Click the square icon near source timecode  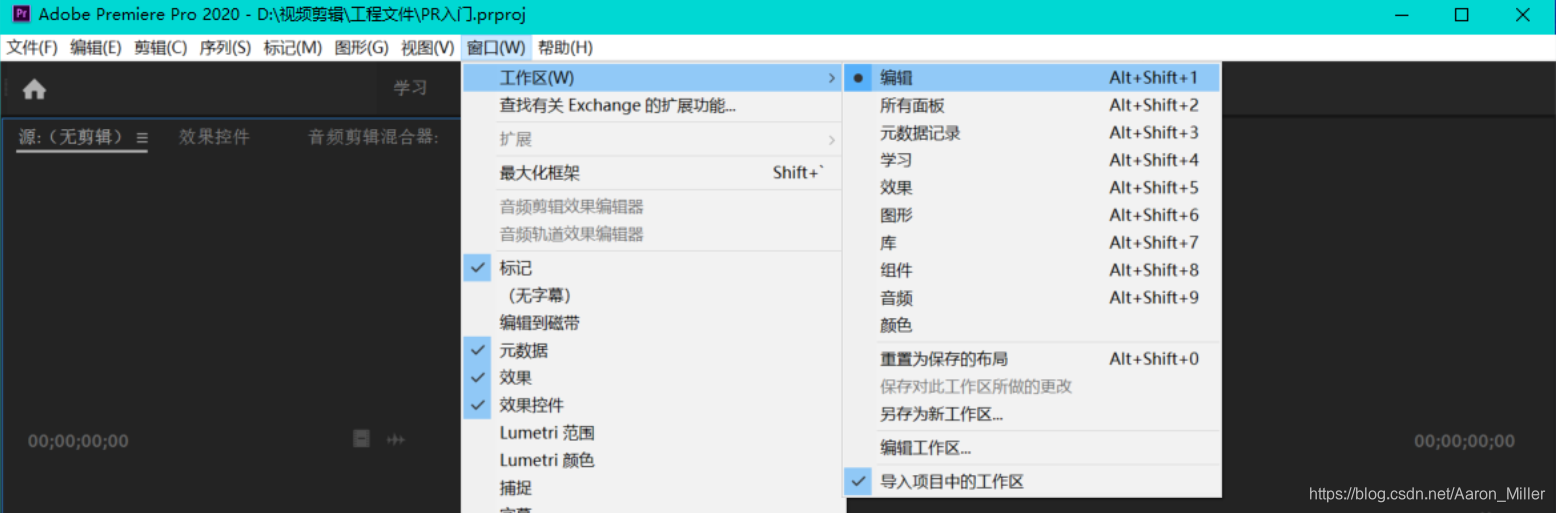pyautogui.click(x=362, y=439)
